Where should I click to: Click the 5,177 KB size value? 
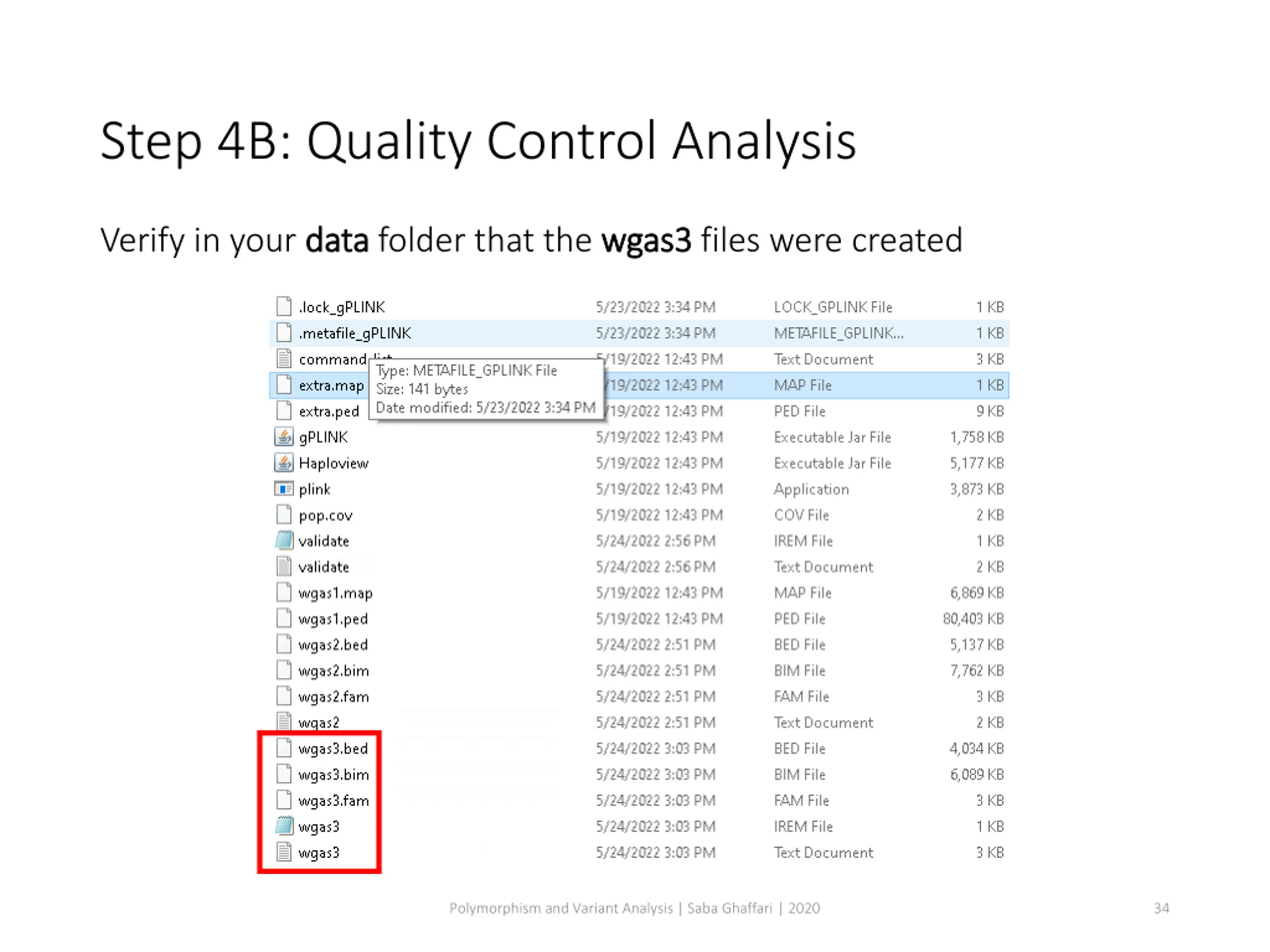[x=977, y=463]
